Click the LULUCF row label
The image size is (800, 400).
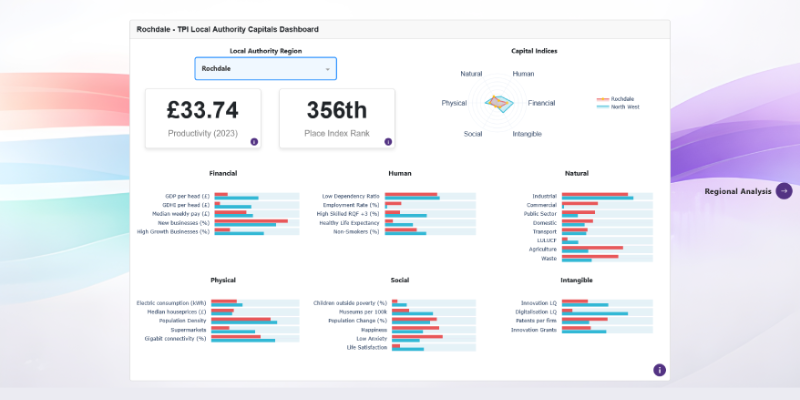tap(546, 240)
